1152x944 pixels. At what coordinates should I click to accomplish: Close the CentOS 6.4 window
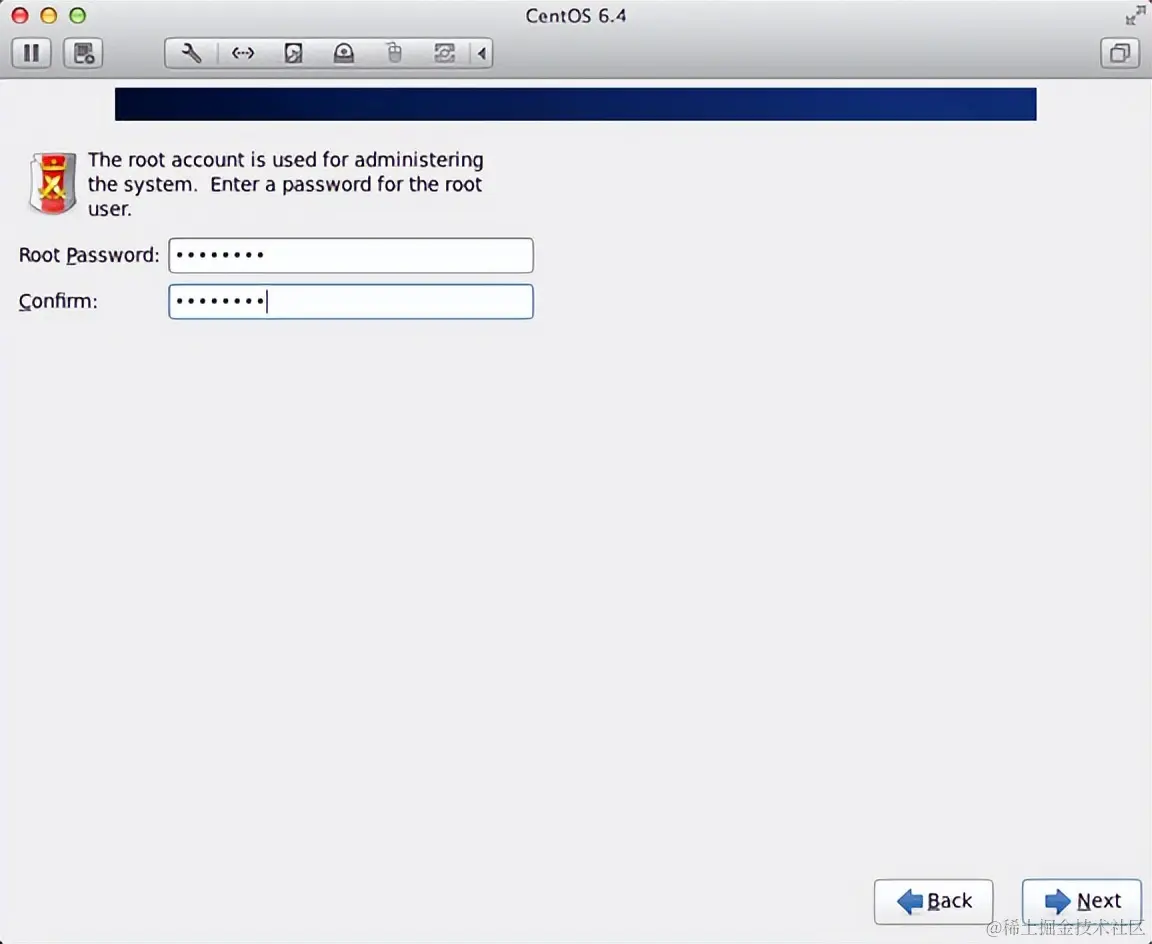tap(20, 15)
